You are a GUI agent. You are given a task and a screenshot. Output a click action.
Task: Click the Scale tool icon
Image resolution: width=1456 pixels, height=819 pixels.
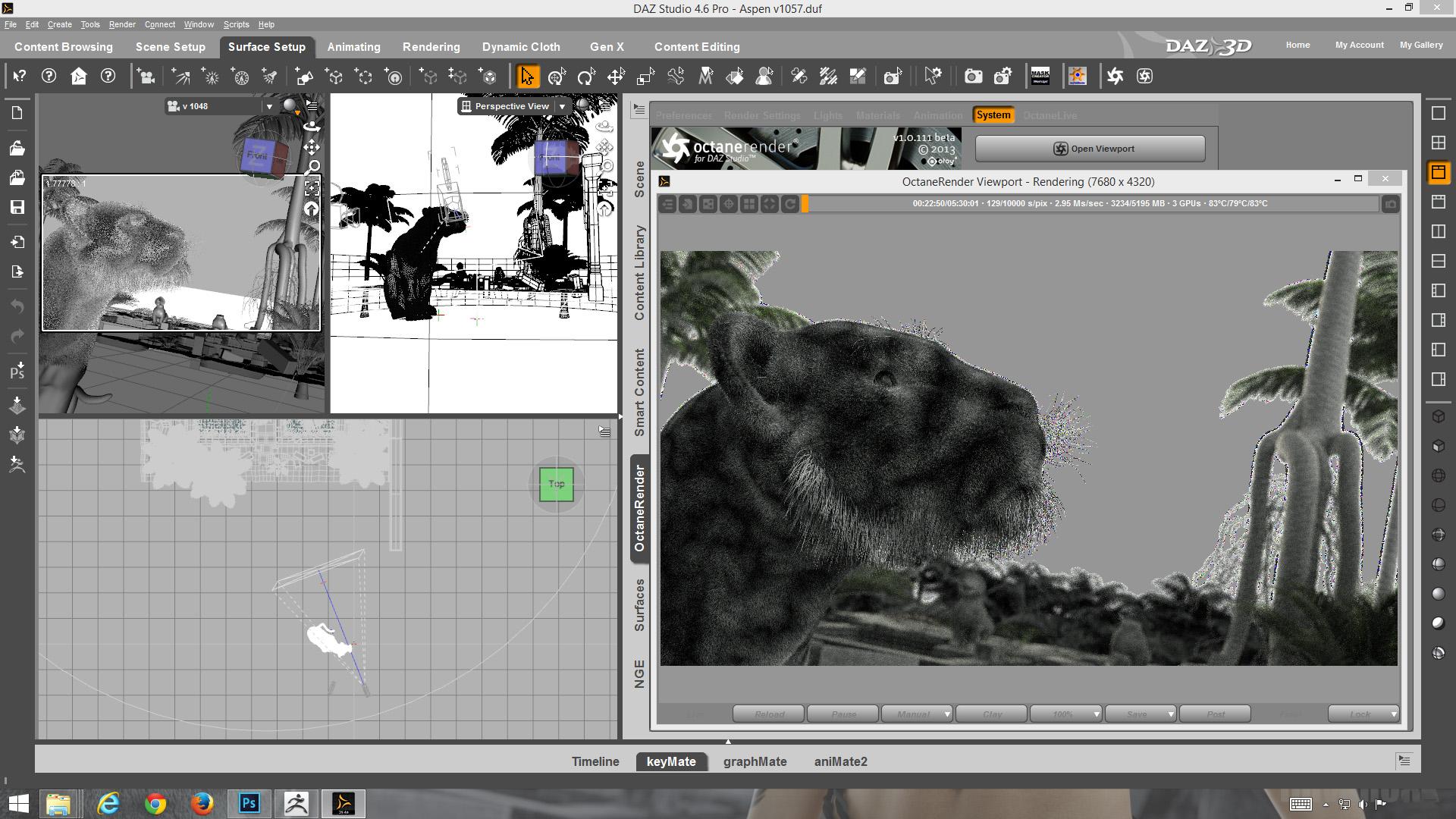645,77
